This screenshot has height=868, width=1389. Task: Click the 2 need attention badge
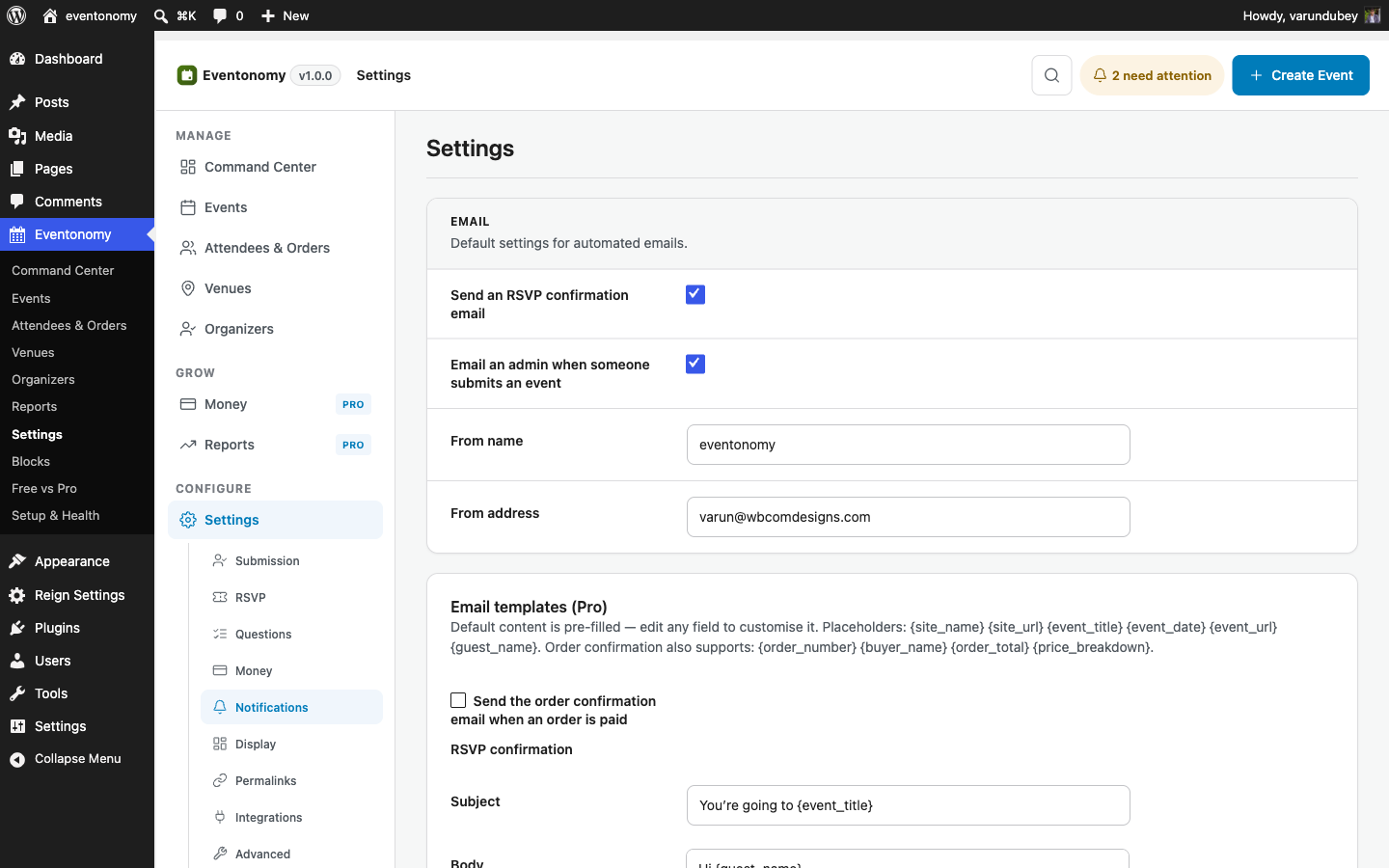pyautogui.click(x=1152, y=75)
